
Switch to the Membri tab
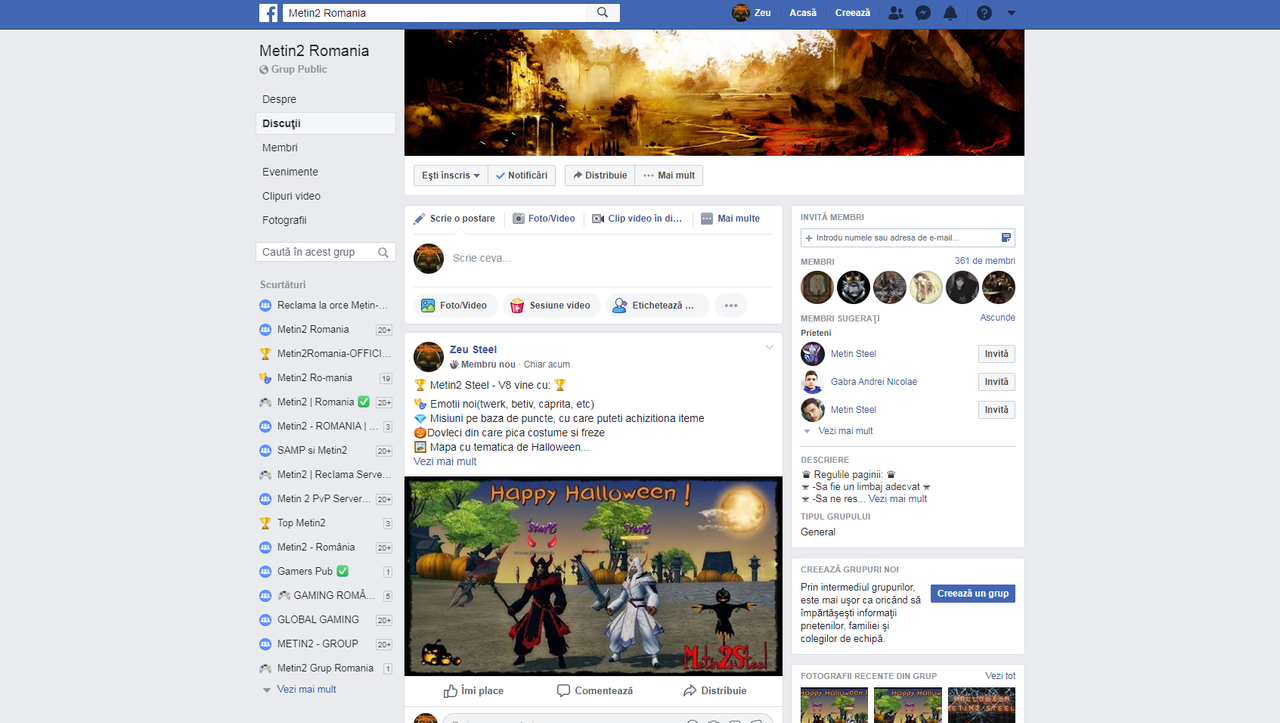pyautogui.click(x=280, y=147)
